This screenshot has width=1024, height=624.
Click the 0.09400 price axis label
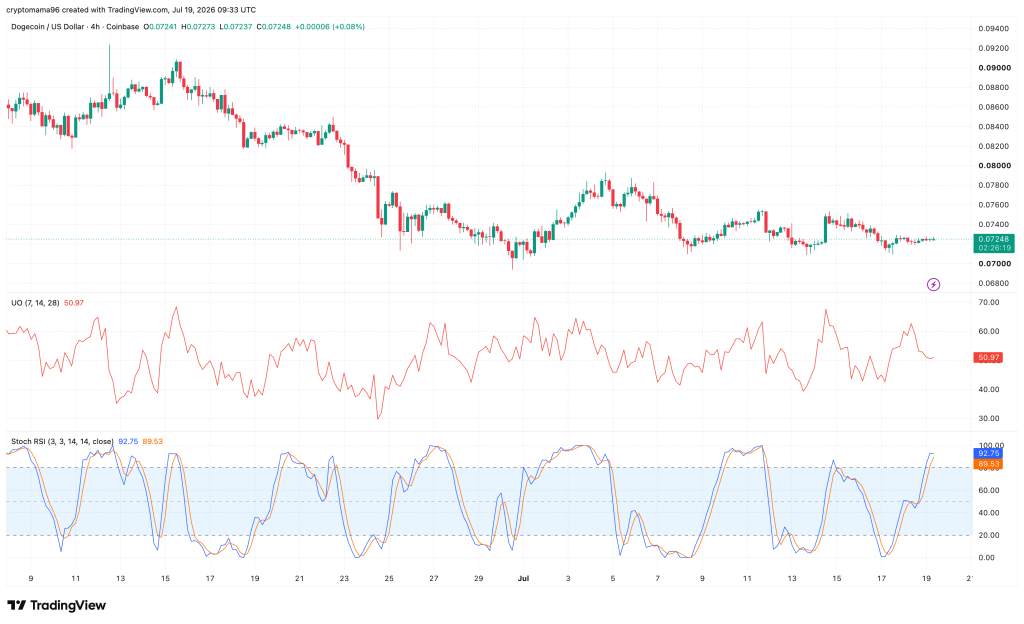pyautogui.click(x=994, y=29)
